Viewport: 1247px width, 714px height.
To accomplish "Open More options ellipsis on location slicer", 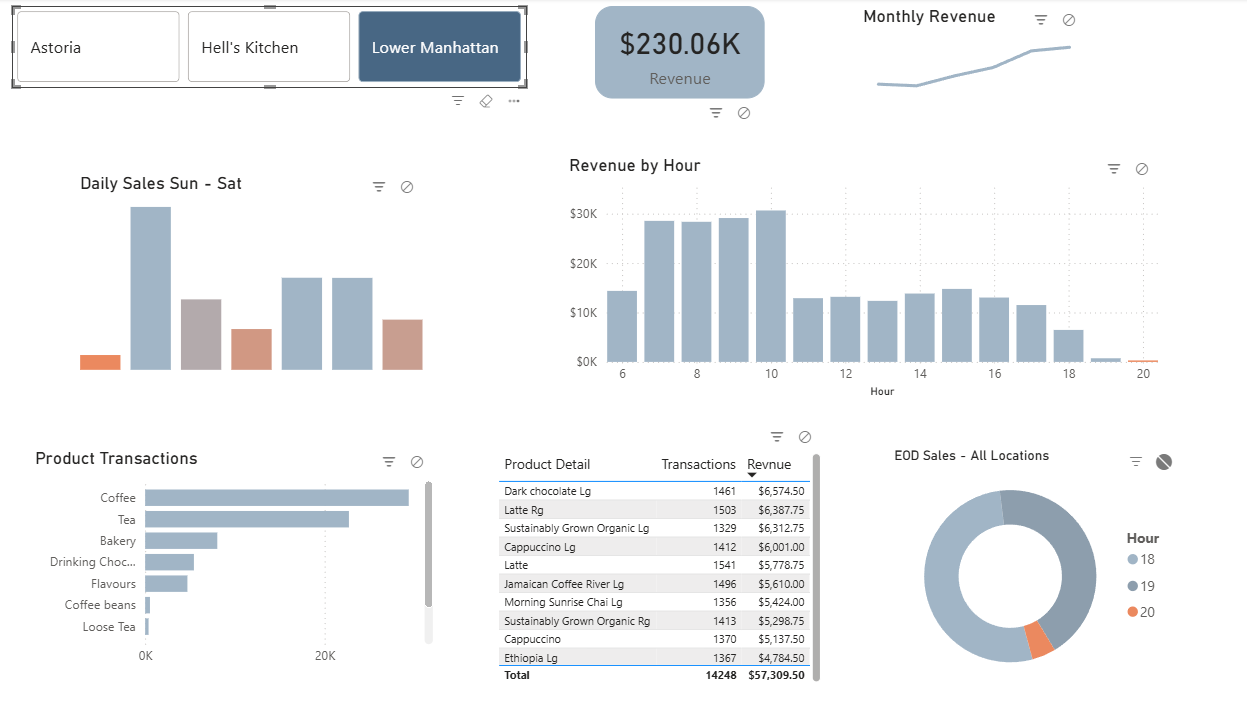I will pyautogui.click(x=514, y=101).
